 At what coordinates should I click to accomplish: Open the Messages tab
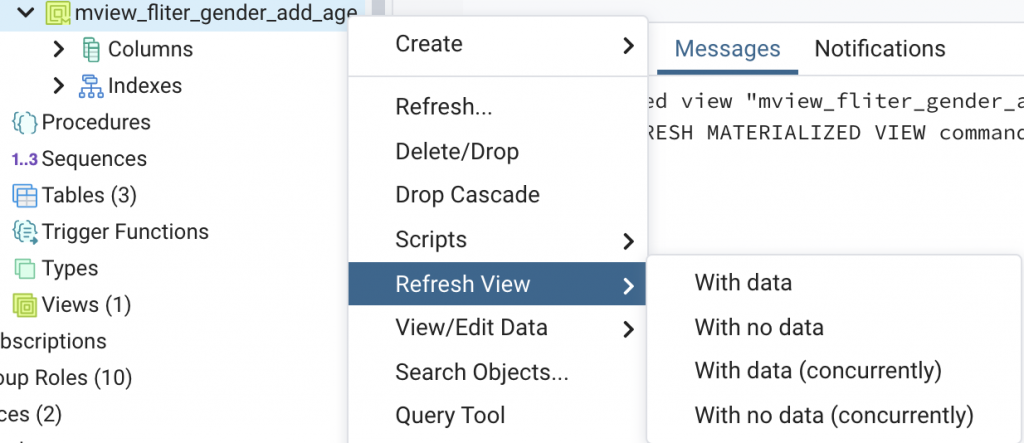tap(727, 49)
